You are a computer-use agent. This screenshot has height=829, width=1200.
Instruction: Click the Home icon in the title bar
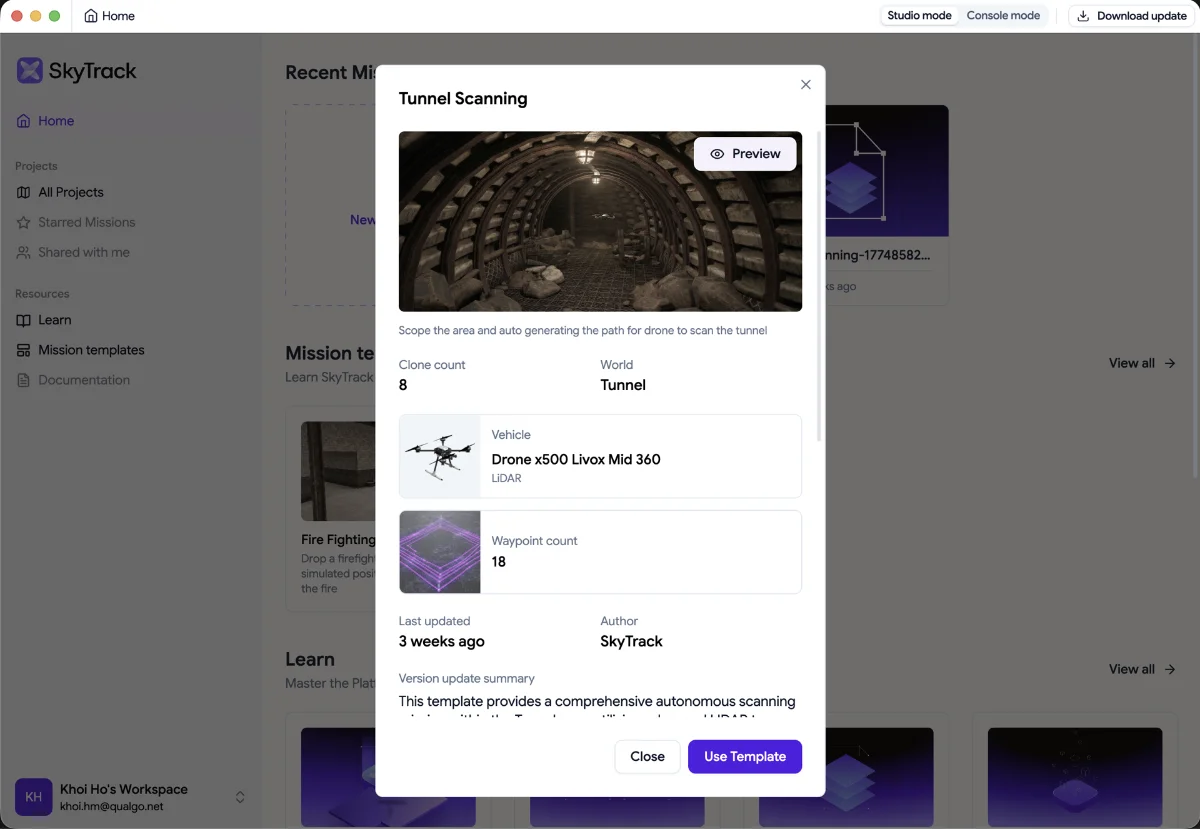[x=91, y=16]
